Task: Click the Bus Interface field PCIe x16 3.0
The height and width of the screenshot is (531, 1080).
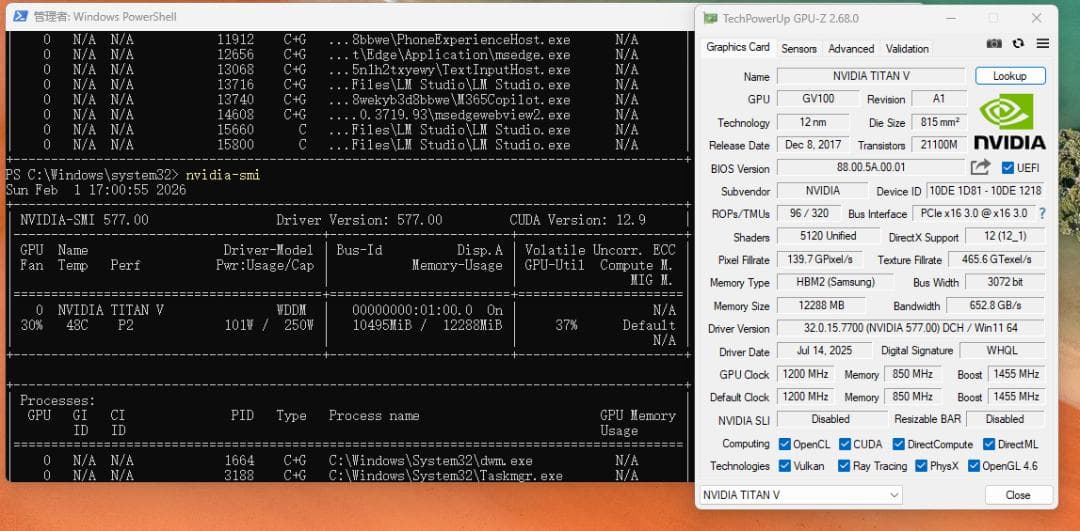Action: 973,214
